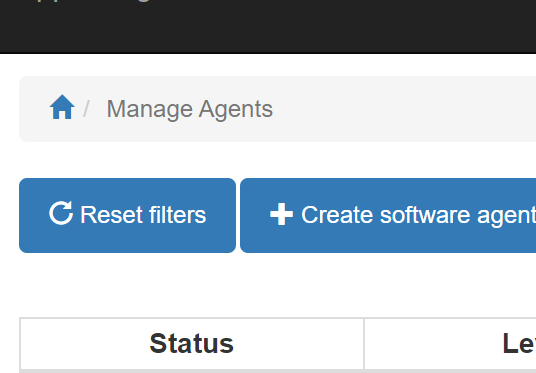The width and height of the screenshot is (536, 373).
Task: Click the Status column header
Action: point(192,344)
